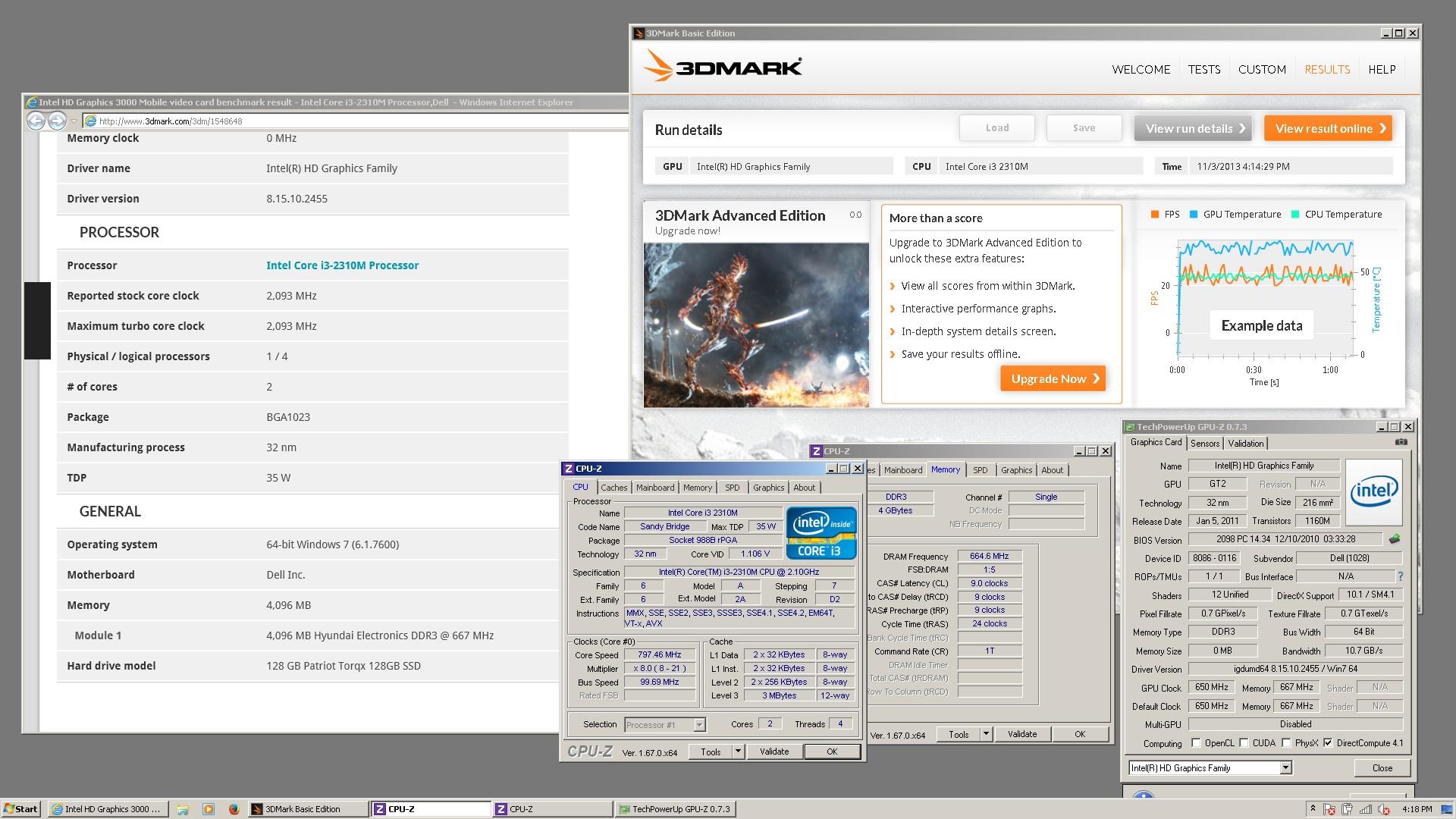This screenshot has height=819, width=1456.
Task: Click the Start button
Action: (x=21, y=809)
